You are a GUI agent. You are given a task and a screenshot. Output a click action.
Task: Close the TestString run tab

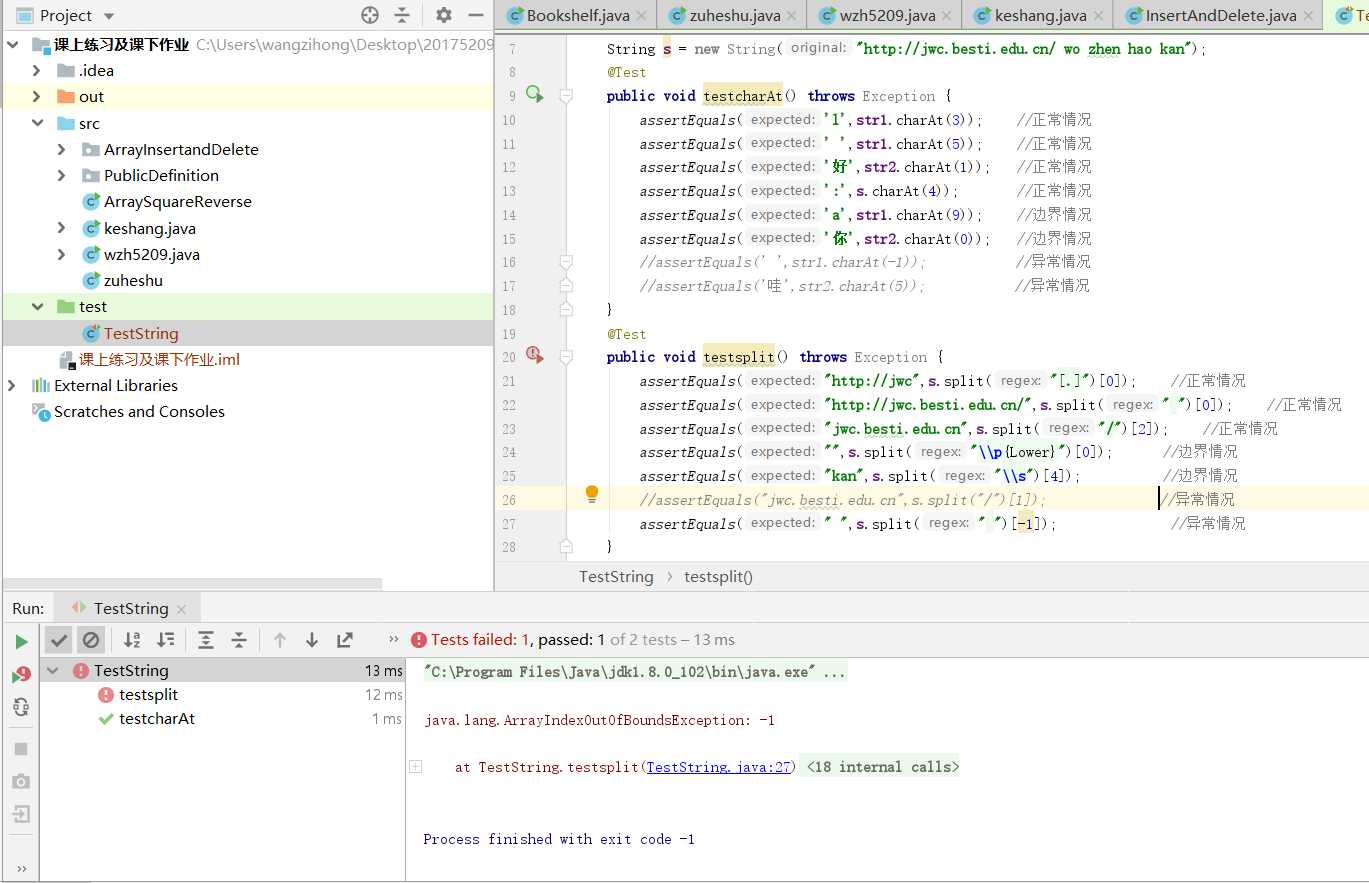point(181,609)
